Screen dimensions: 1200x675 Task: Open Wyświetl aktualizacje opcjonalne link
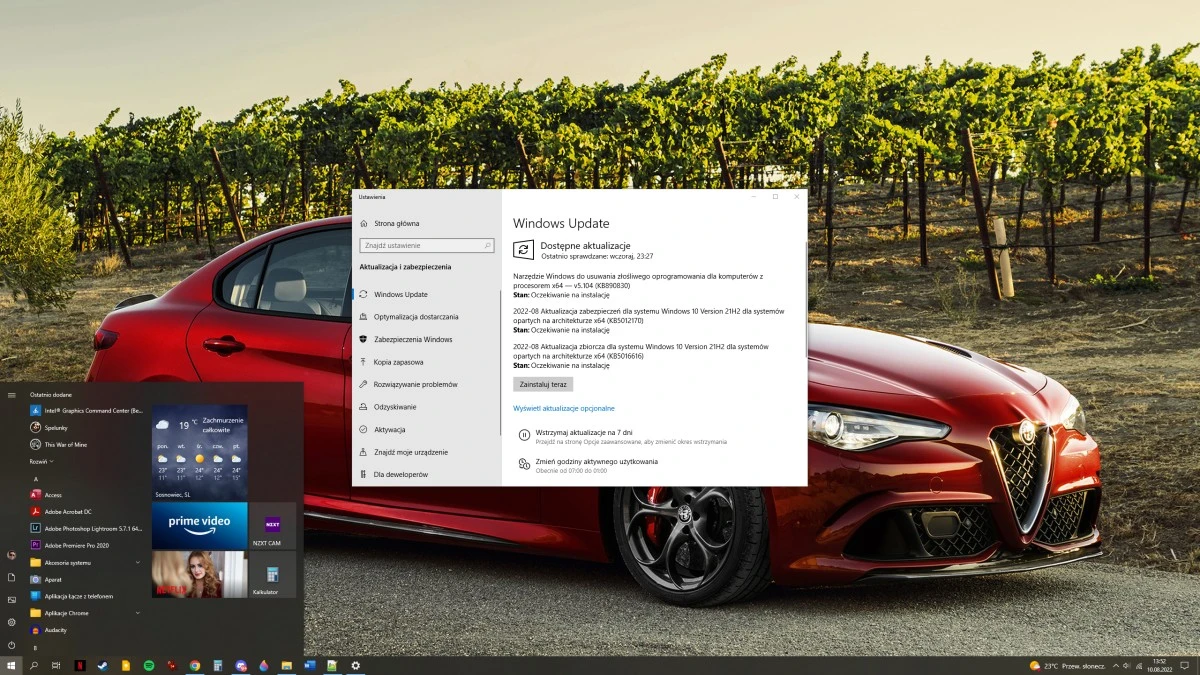click(565, 408)
